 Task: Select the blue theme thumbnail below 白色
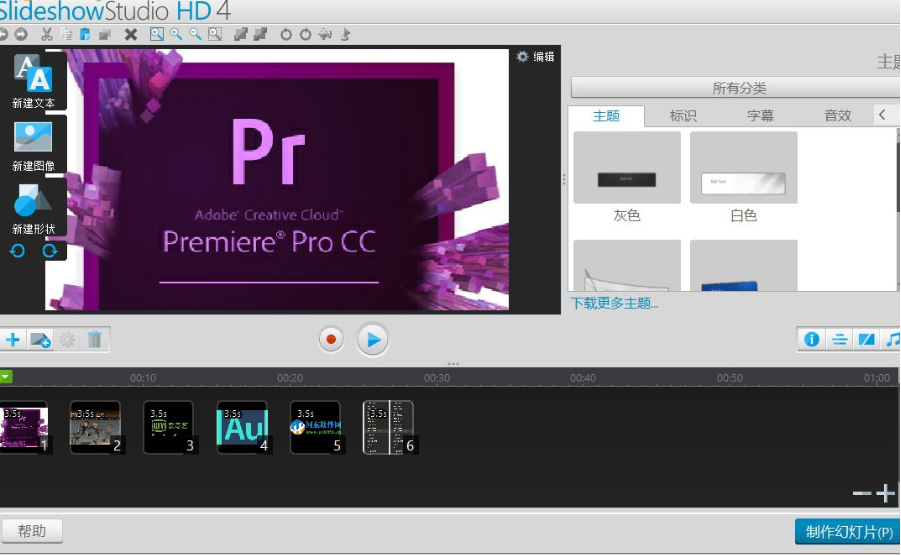coord(744,265)
